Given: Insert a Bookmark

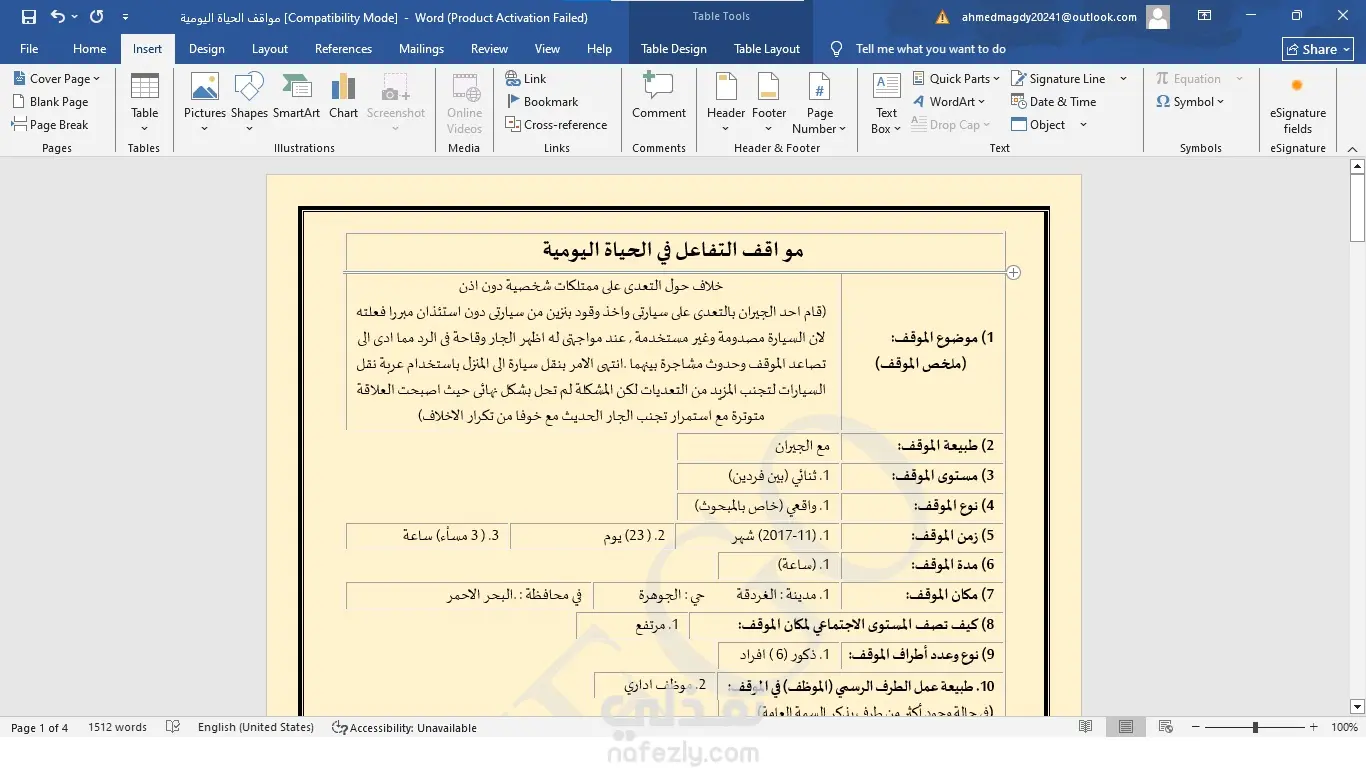Looking at the screenshot, I should [x=542, y=101].
